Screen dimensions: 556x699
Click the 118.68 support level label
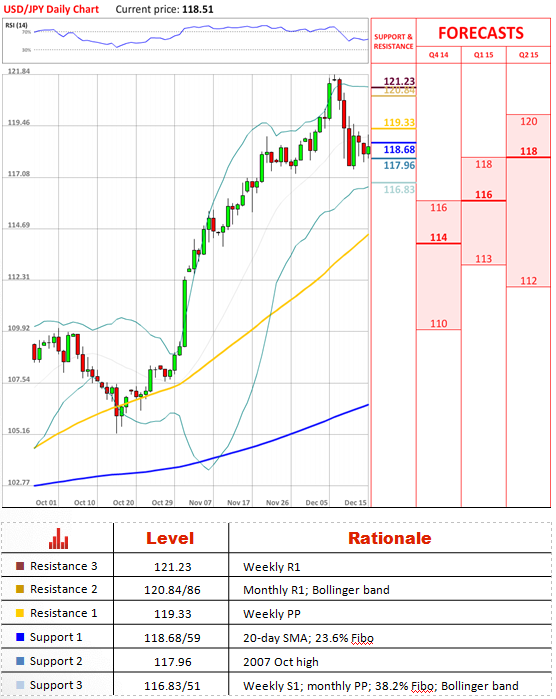click(399, 150)
